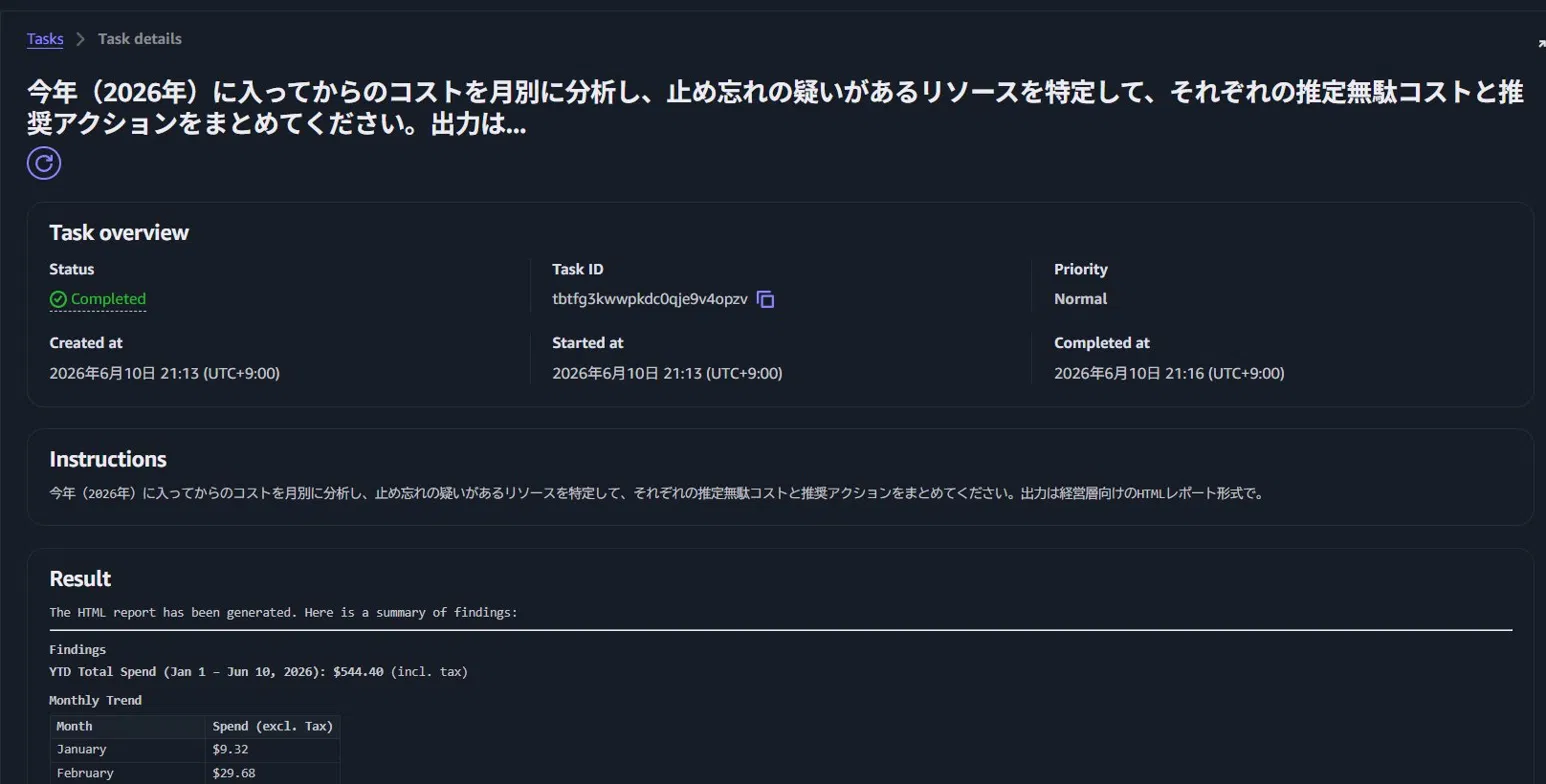Click the Created at field label

(86, 343)
